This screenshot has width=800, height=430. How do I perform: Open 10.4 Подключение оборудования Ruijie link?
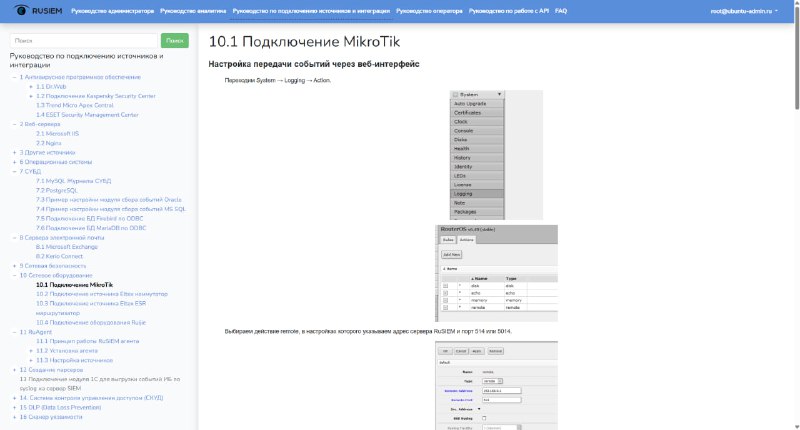tap(91, 322)
